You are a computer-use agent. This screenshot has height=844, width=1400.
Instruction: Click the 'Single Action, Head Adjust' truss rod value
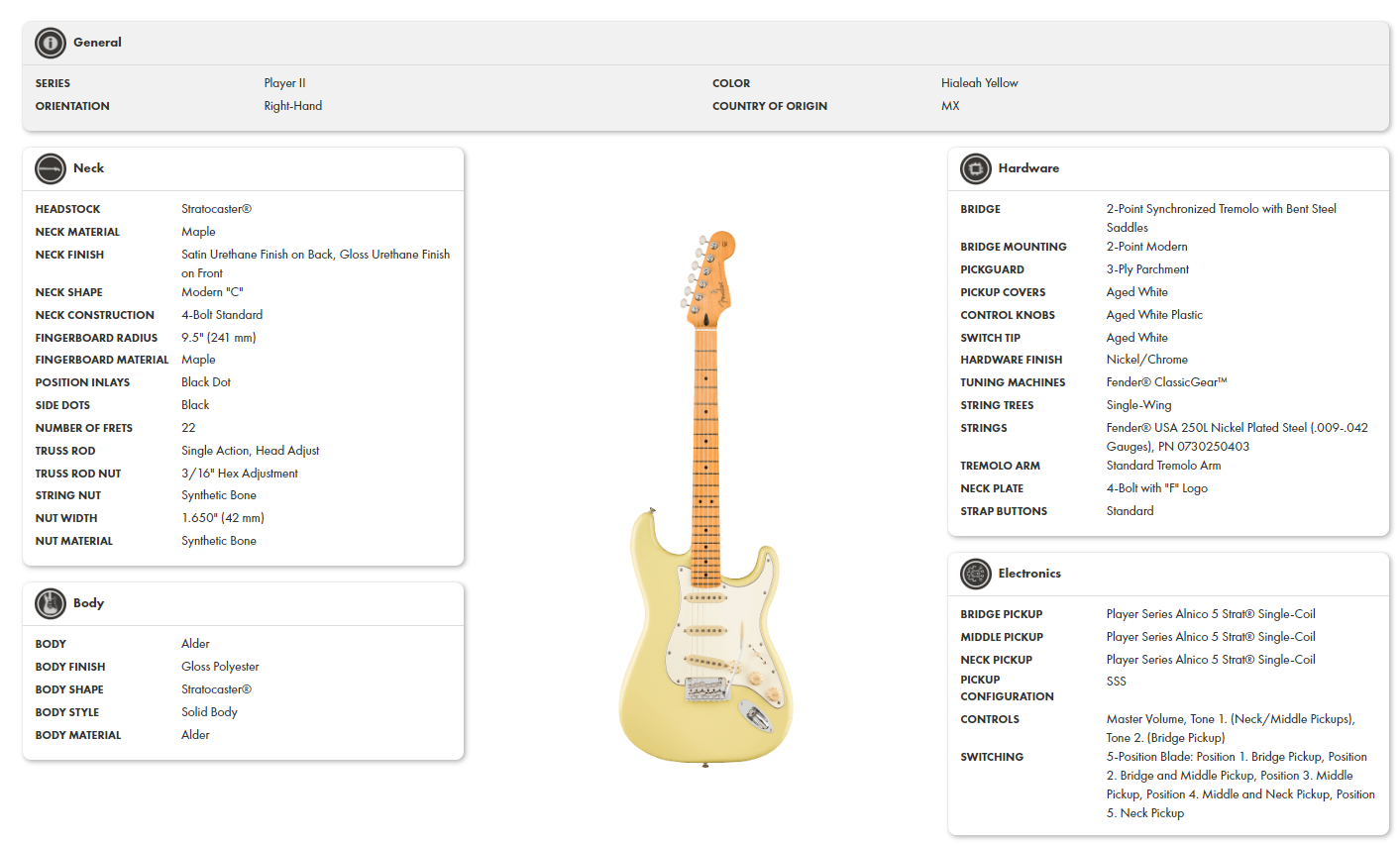tap(251, 451)
